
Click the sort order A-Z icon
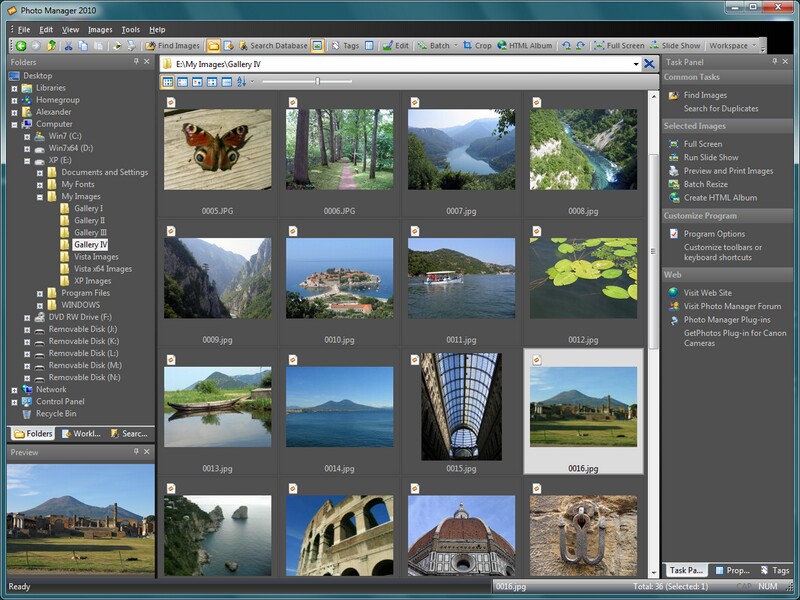coord(241,82)
